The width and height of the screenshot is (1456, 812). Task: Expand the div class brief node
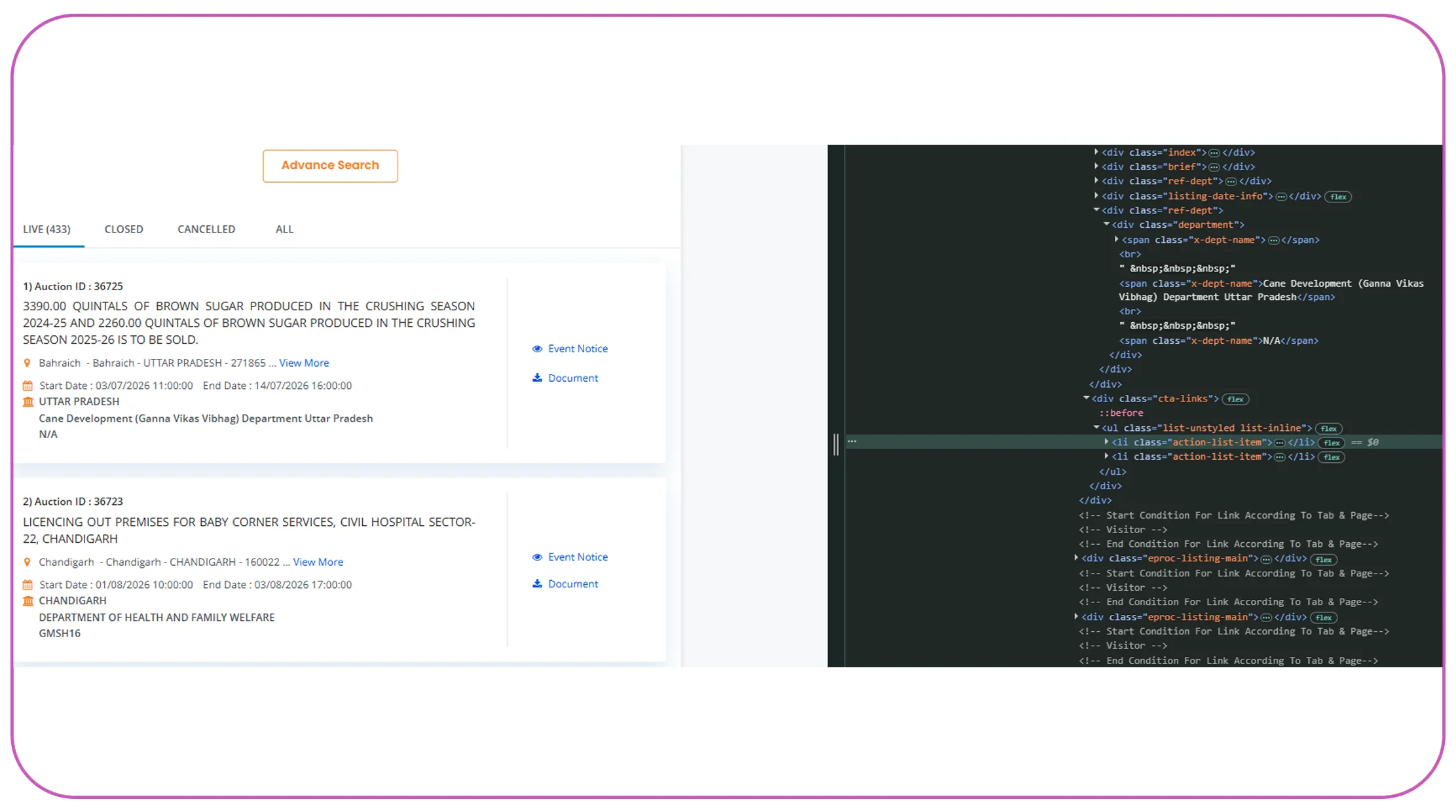1096,166
